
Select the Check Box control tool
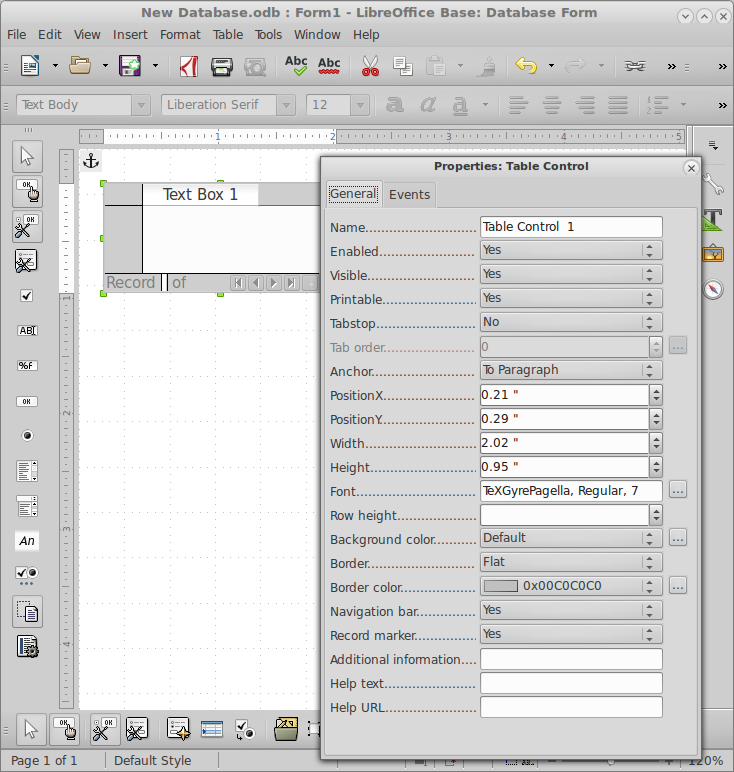click(x=27, y=296)
